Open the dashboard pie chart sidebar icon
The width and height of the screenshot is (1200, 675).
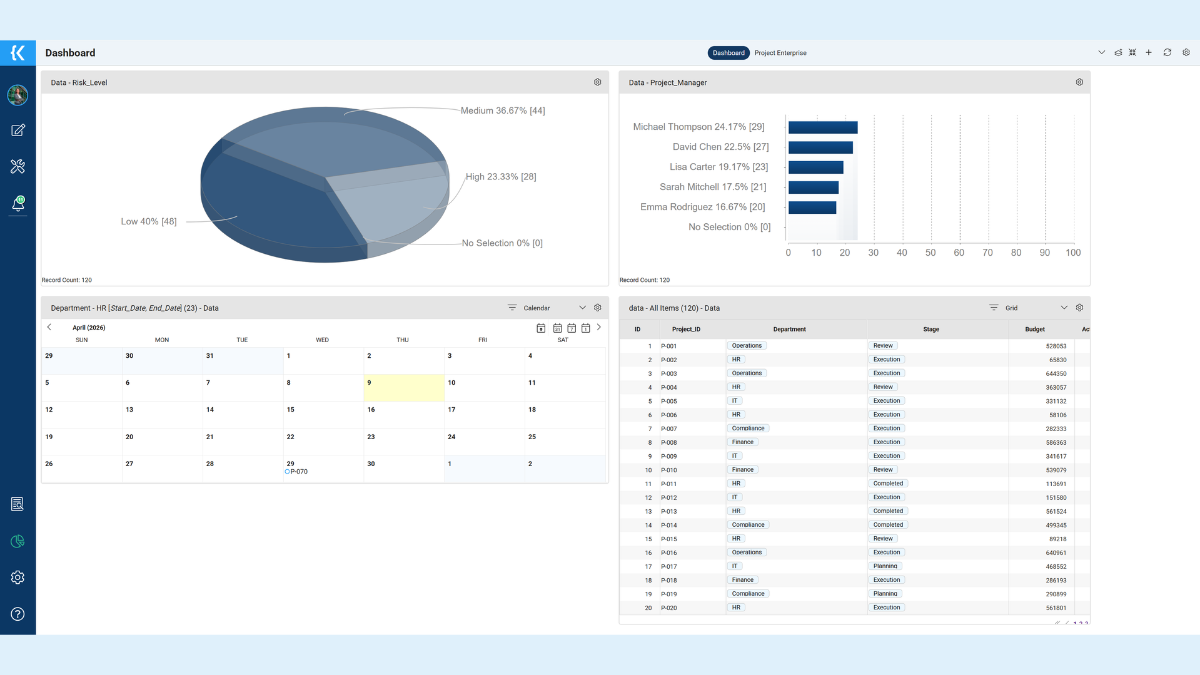[17, 541]
